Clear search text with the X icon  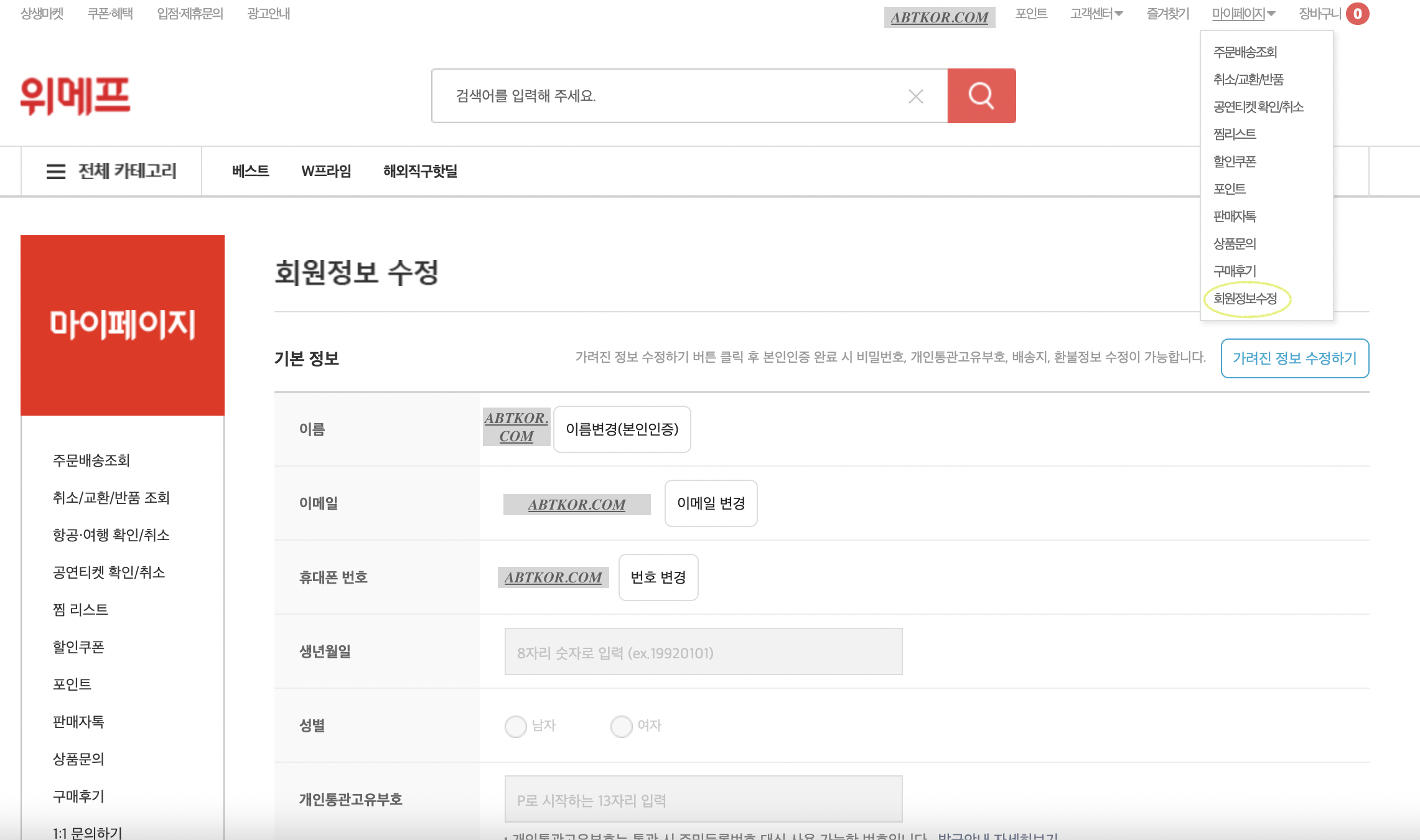915,96
